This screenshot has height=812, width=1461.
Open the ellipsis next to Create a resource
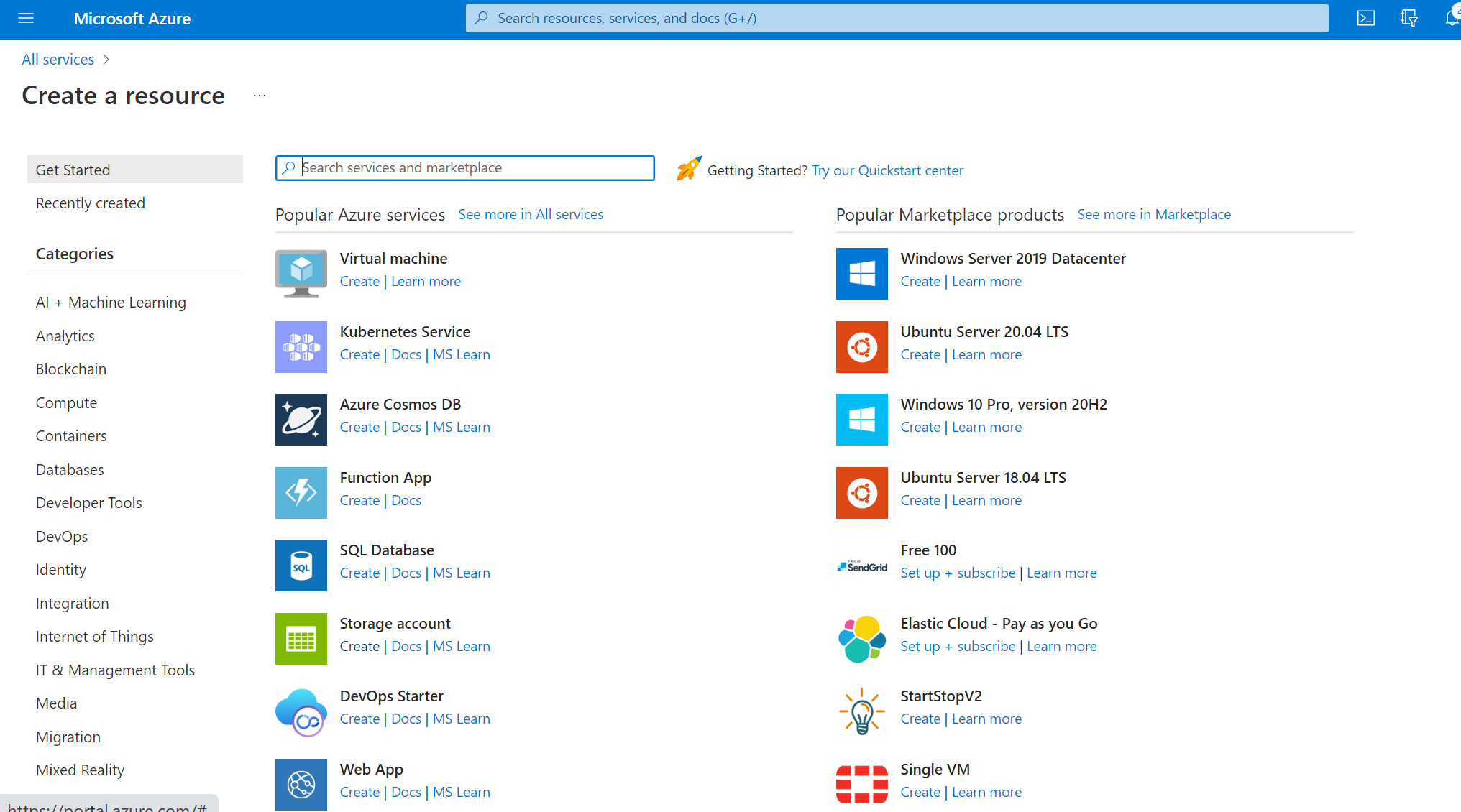coord(259,95)
